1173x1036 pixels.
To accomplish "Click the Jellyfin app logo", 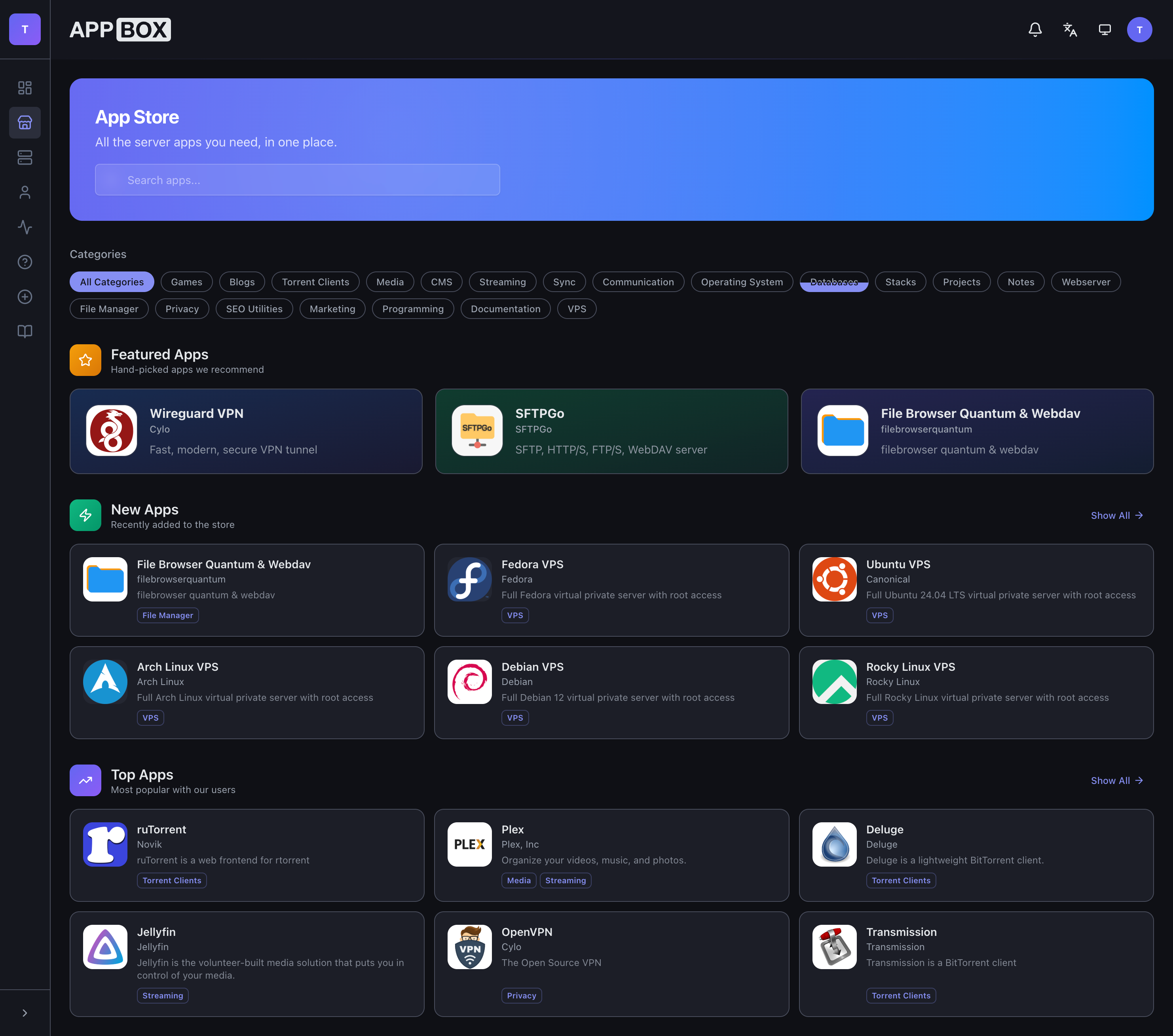I will (105, 947).
